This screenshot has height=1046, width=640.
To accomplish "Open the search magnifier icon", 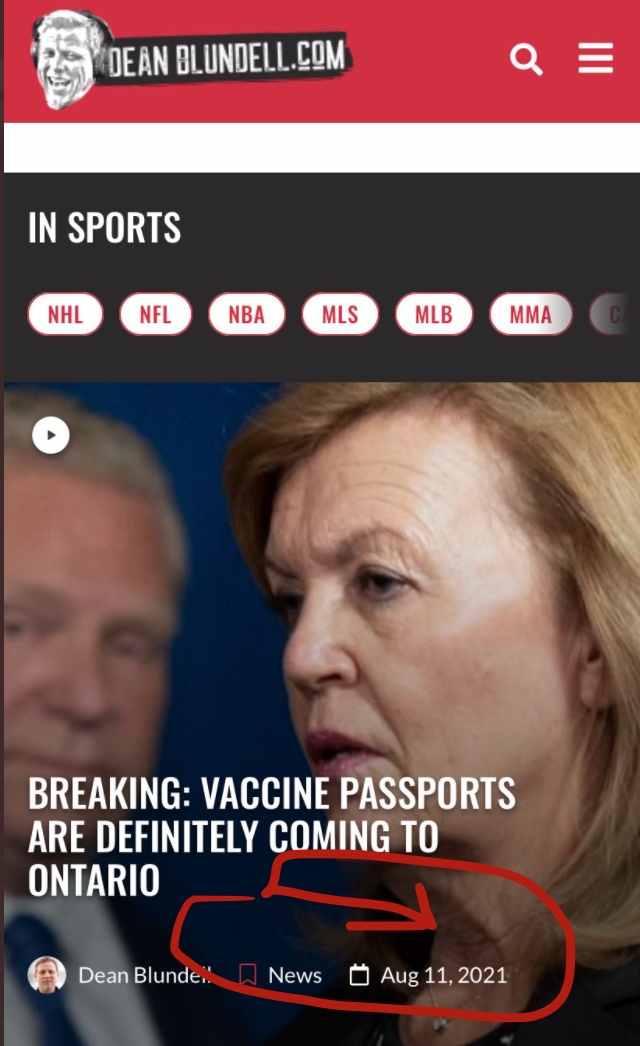I will point(526,59).
